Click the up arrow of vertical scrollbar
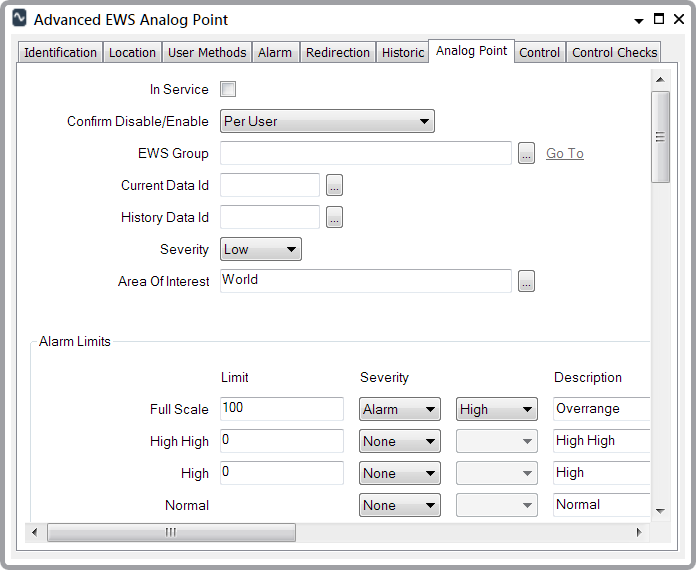 click(x=660, y=78)
